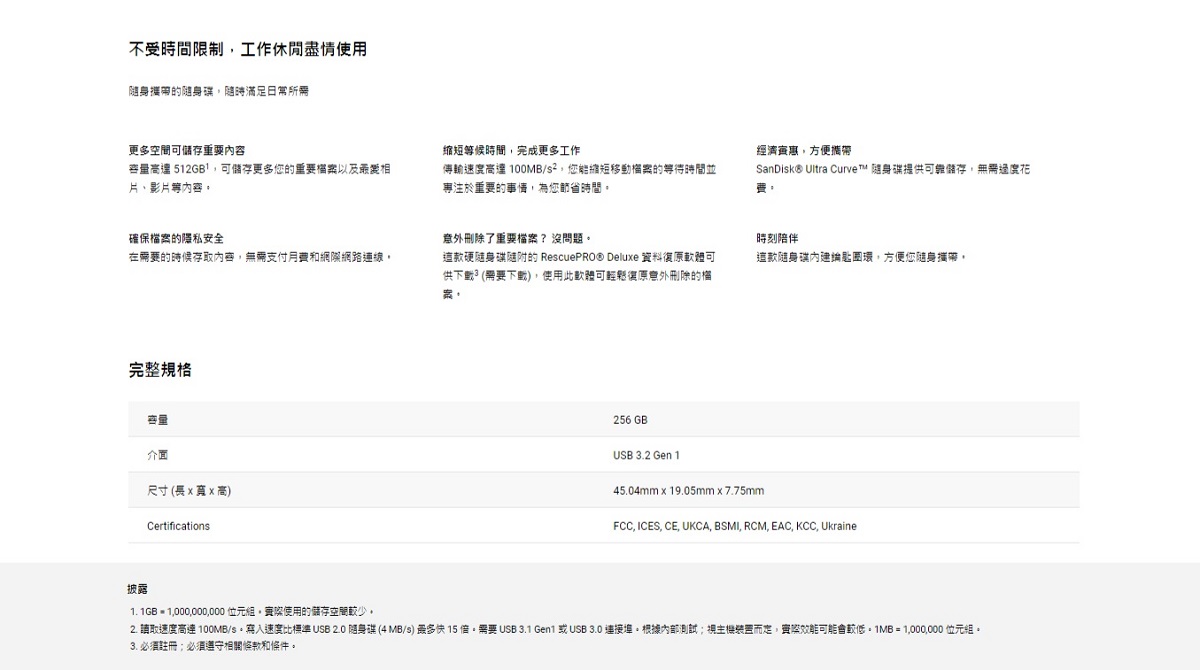1200x670 pixels.
Task: Click the 披露 disclosure heading
Action: pos(137,589)
